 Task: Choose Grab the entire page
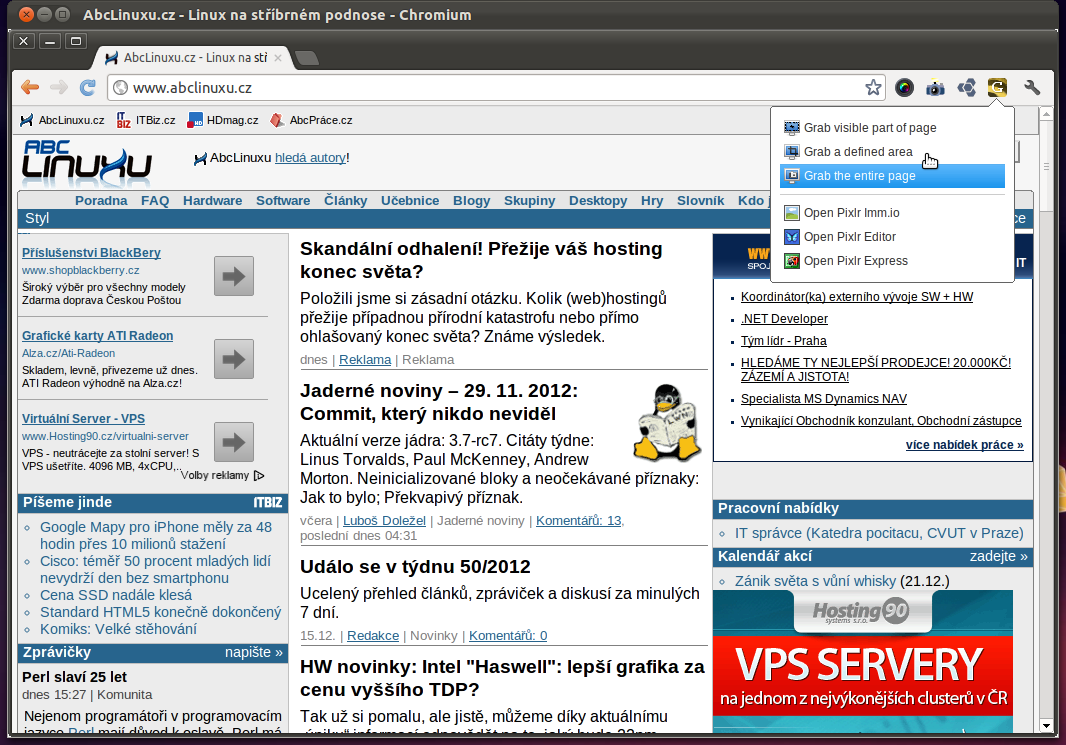pyautogui.click(x=892, y=176)
